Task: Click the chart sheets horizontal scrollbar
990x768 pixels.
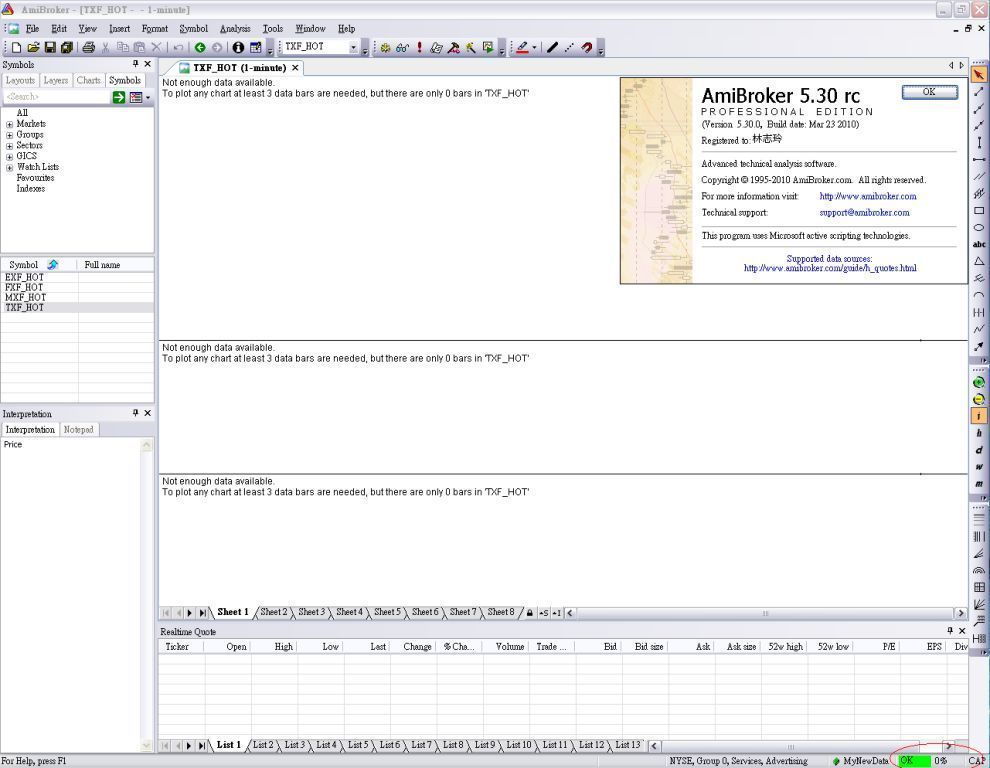Action: coord(765,613)
